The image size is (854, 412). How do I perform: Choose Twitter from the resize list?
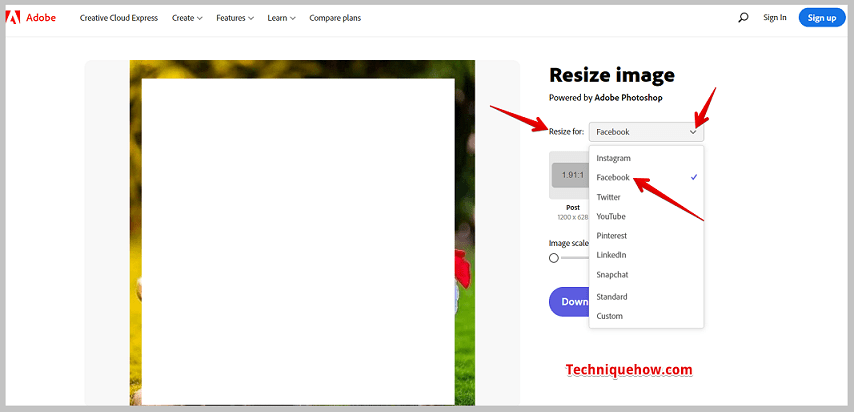646,197
